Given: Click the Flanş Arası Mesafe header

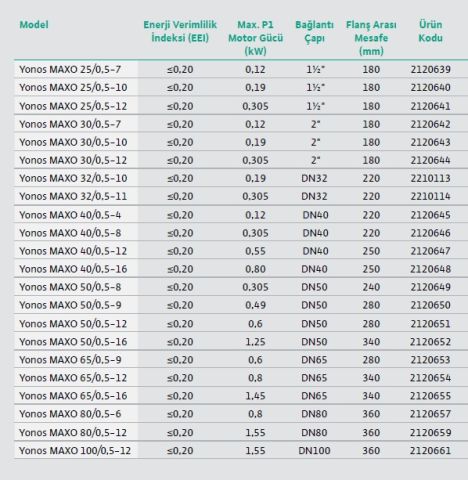Looking at the screenshot, I should (x=371, y=38).
